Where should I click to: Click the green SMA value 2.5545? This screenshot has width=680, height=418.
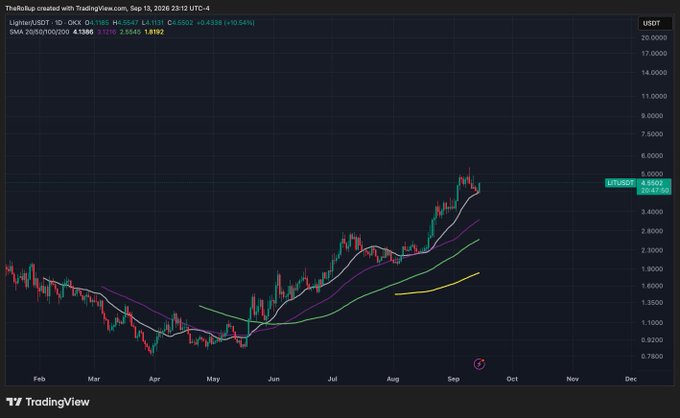[130, 32]
